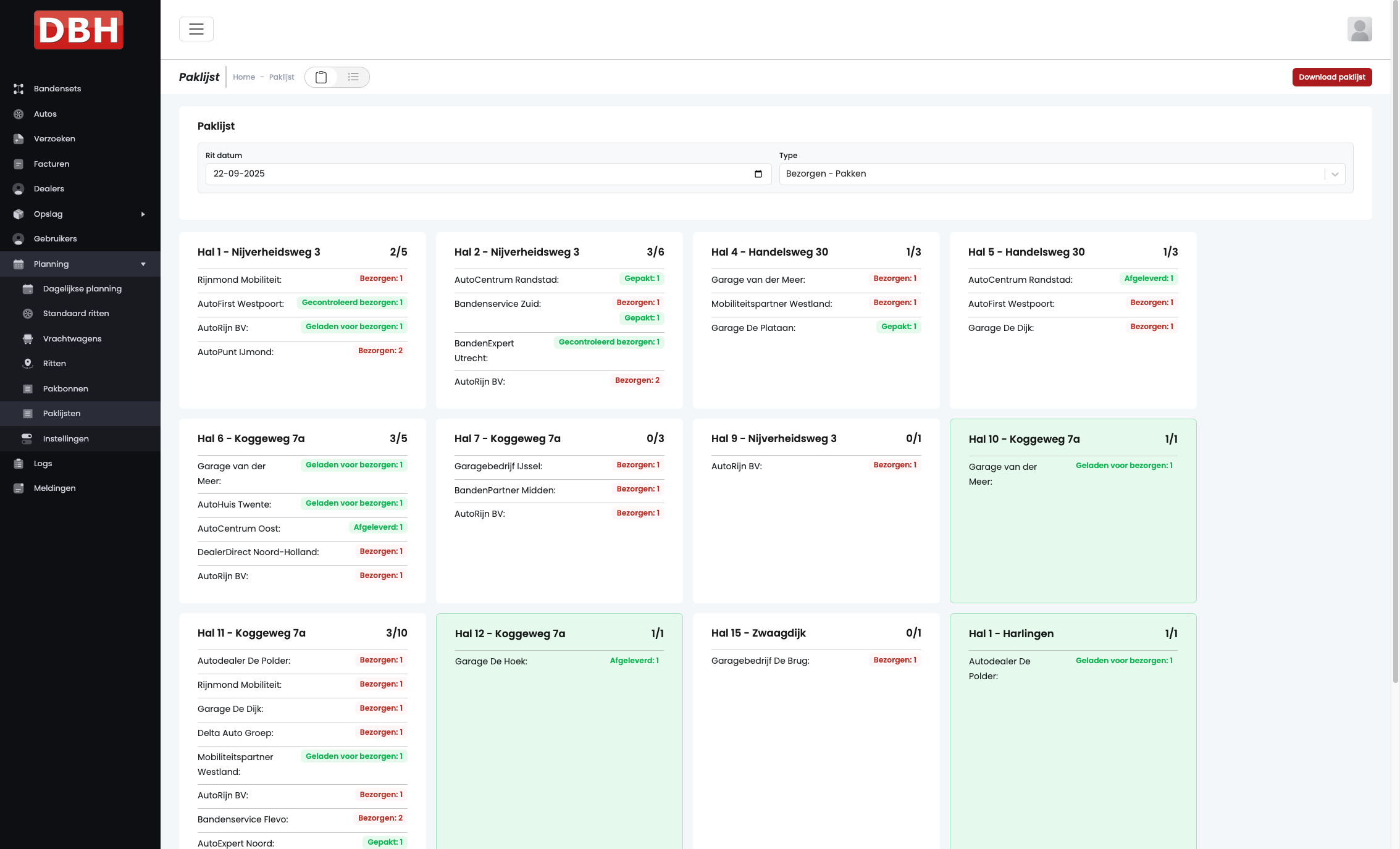Open the user avatar profile menu
Screen dimensions: 1400x849
1359,29
